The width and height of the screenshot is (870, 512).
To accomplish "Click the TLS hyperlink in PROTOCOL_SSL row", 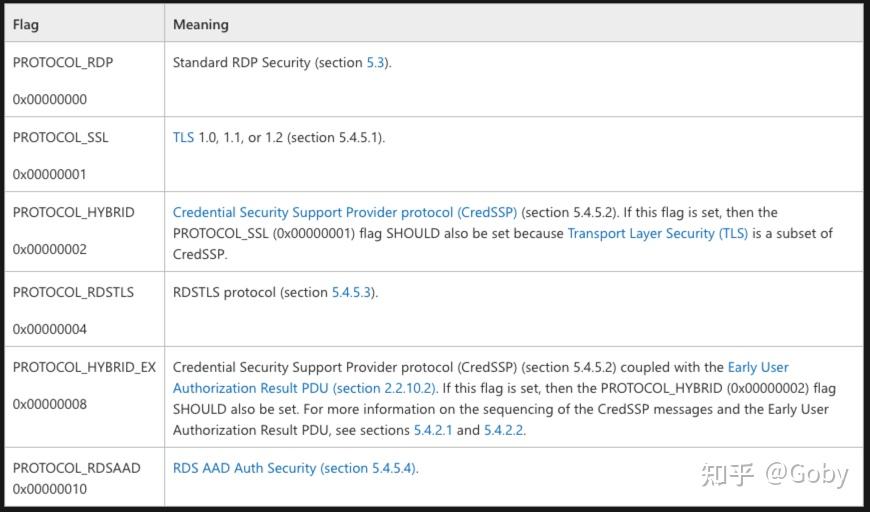I will click(x=183, y=138).
